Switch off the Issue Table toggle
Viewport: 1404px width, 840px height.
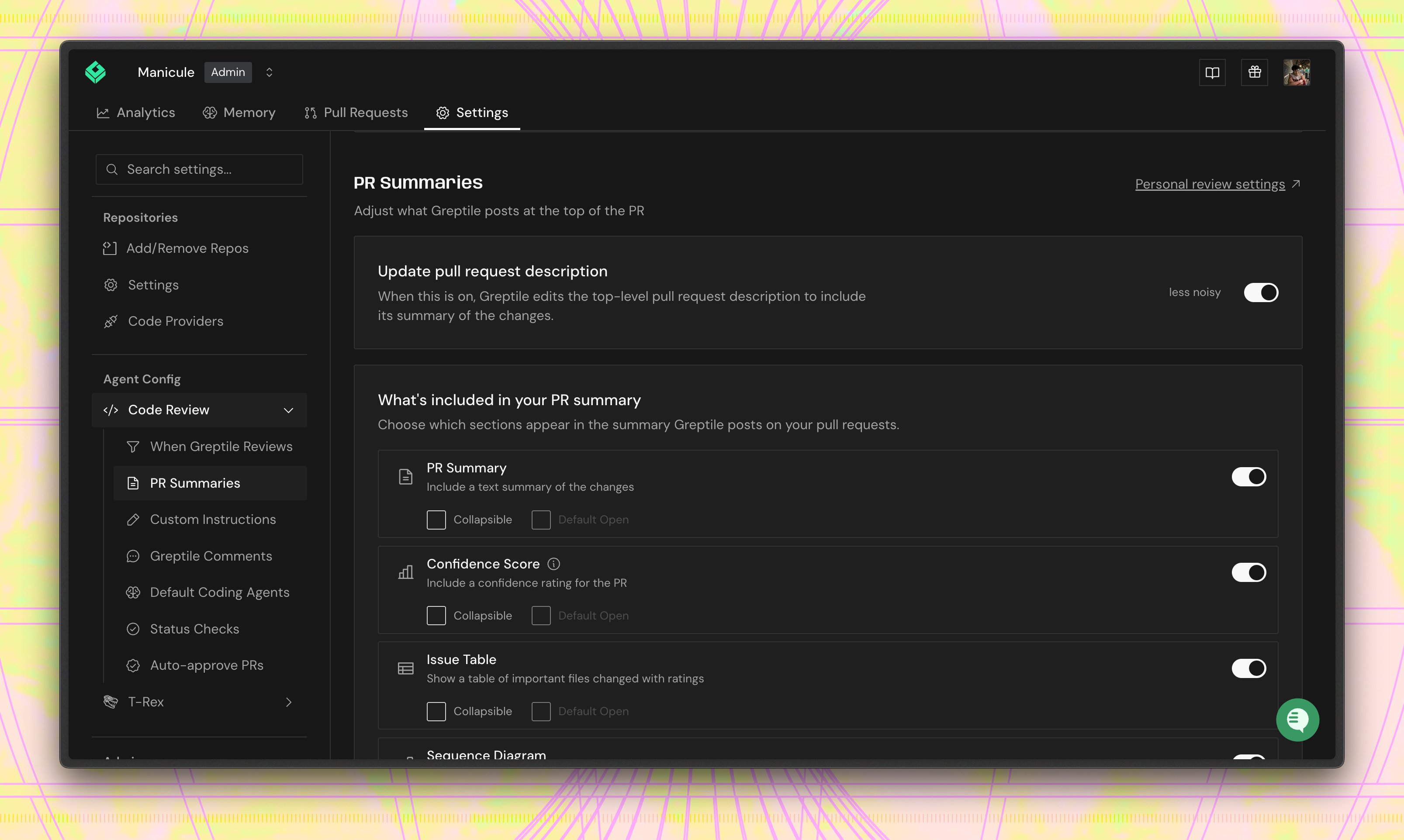1249,668
